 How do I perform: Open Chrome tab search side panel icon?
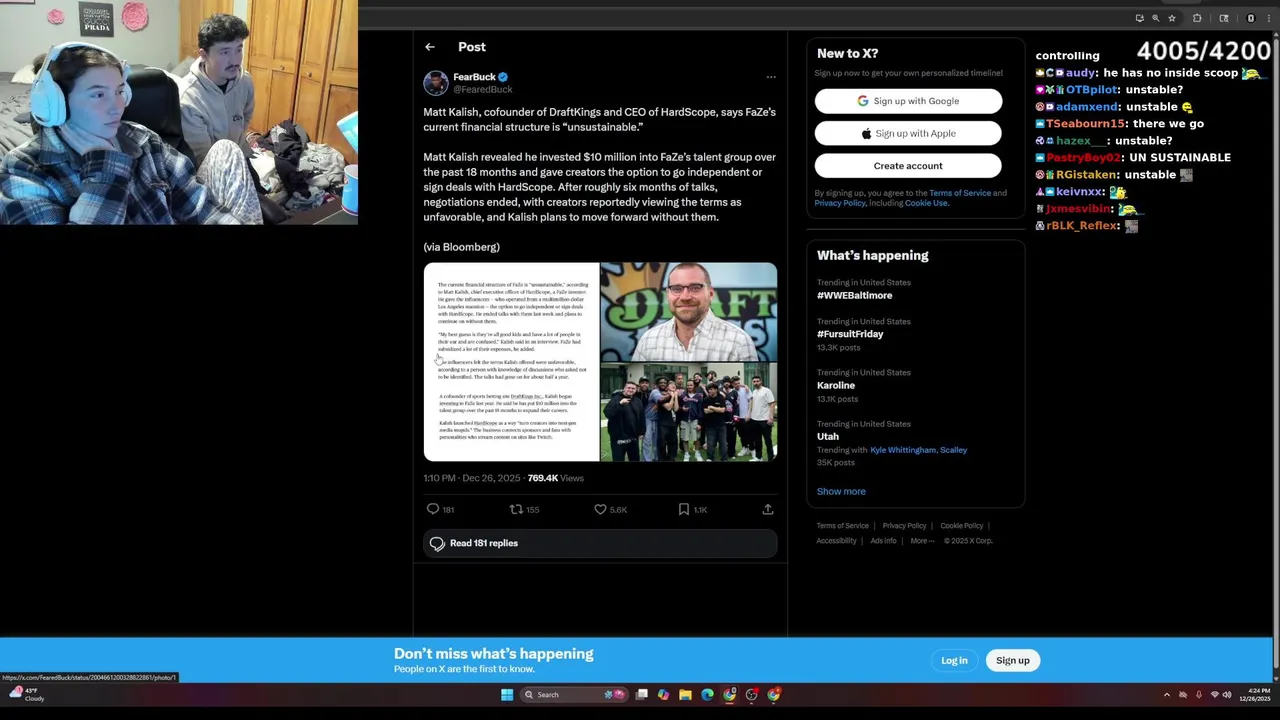tap(1224, 18)
